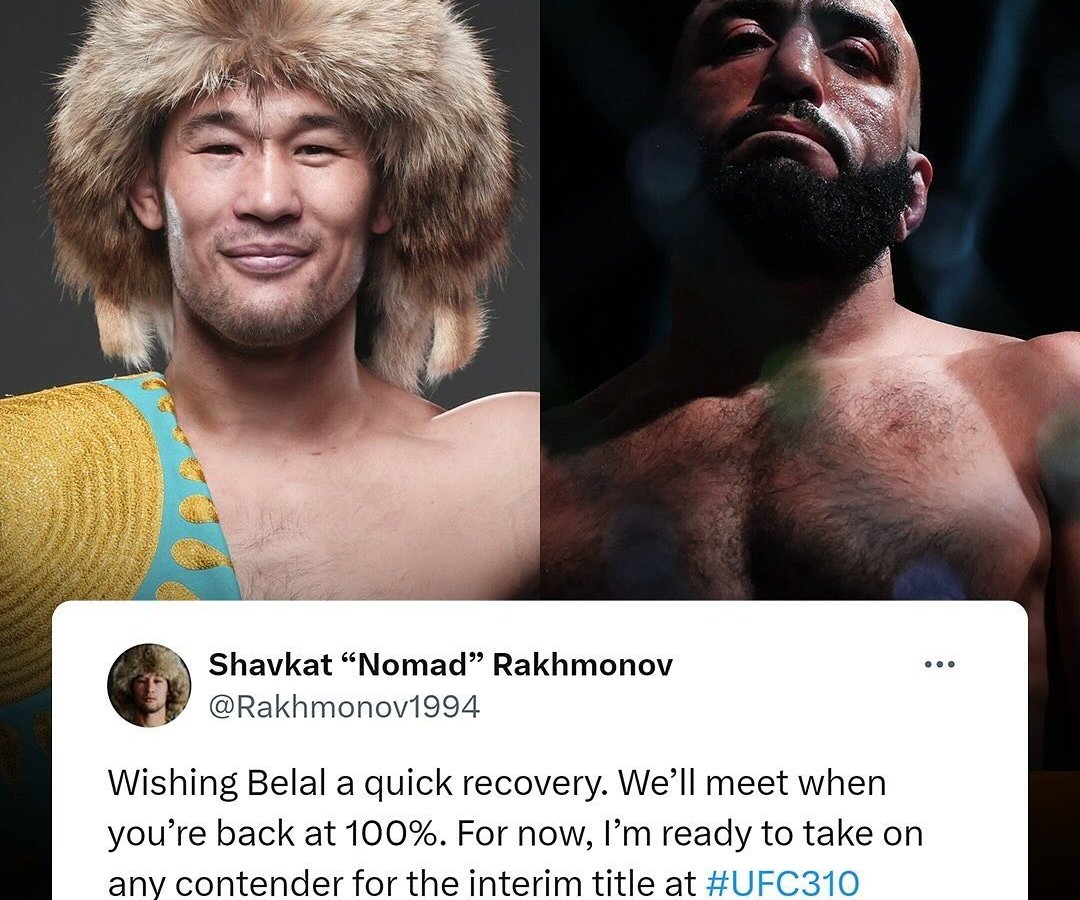The image size is (1080, 900).
Task: Open the @Rakhmonov1994 handle link
Action: click(x=344, y=707)
